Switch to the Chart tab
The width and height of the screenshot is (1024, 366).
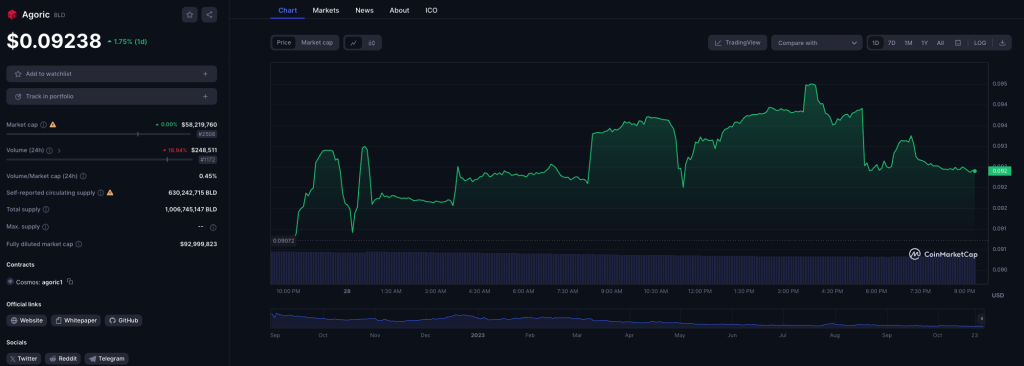[287, 10]
